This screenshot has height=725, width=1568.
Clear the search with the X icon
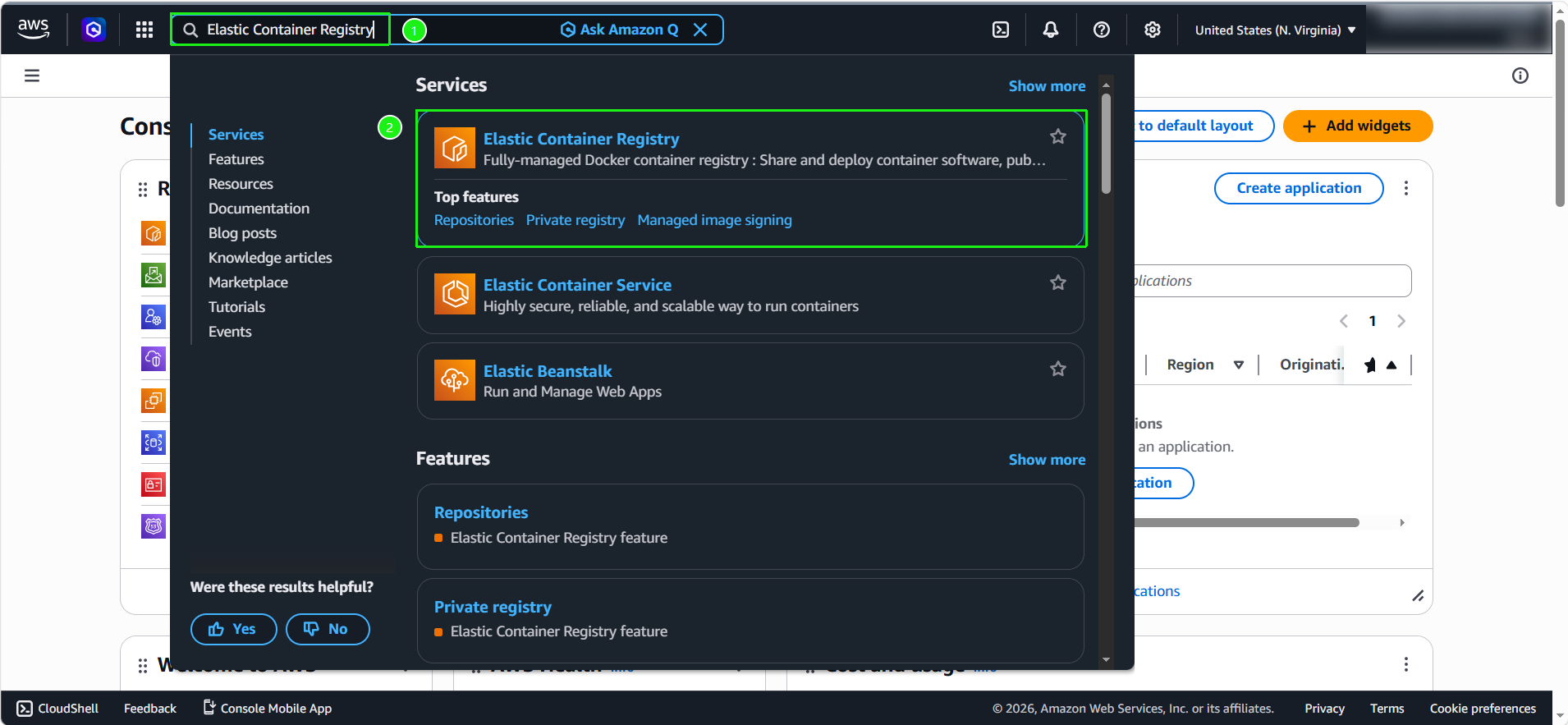[700, 30]
